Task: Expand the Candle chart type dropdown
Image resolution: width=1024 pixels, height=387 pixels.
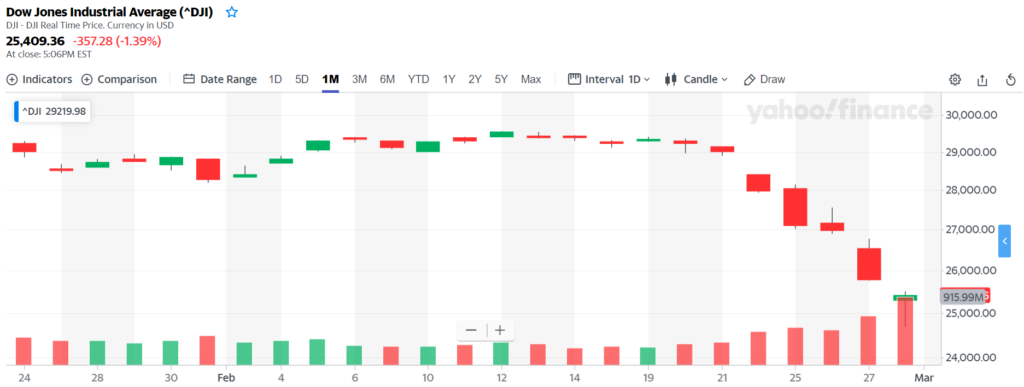Action: pyautogui.click(x=696, y=80)
